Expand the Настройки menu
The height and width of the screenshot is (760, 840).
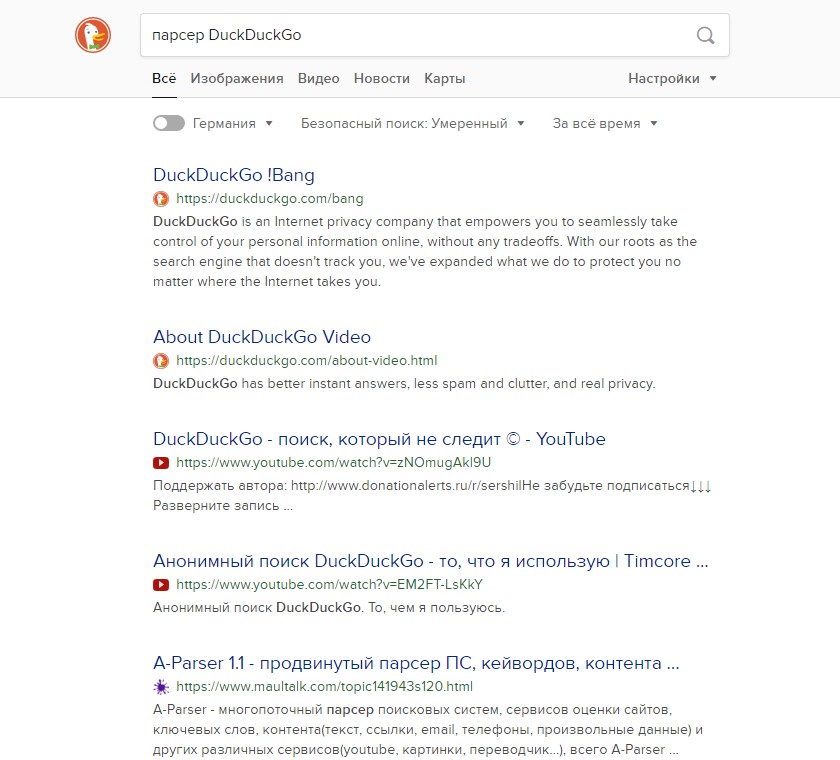[x=672, y=79]
